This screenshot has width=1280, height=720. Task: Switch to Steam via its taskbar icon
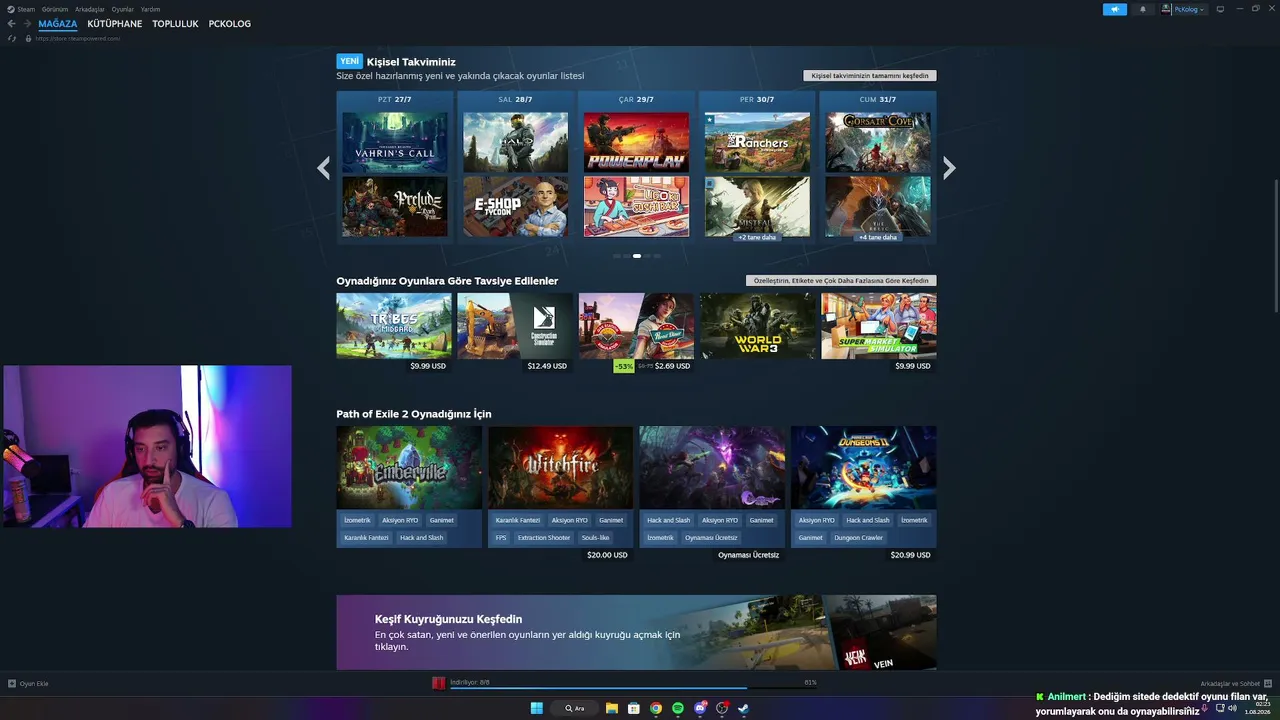[743, 708]
